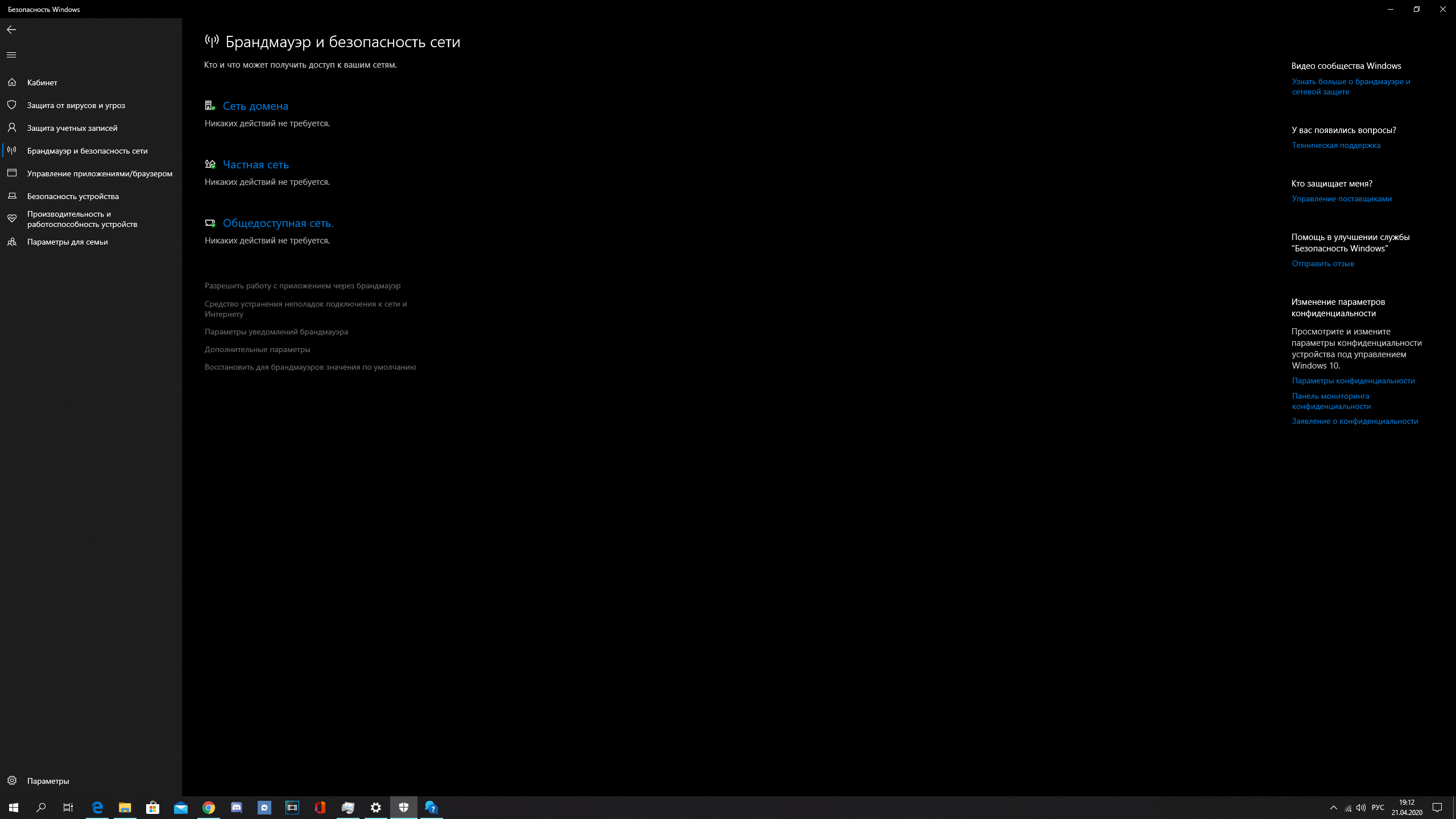Open the Wi-Fi network tray icon
Screen dimensions: 1456x819
(x=1348, y=808)
